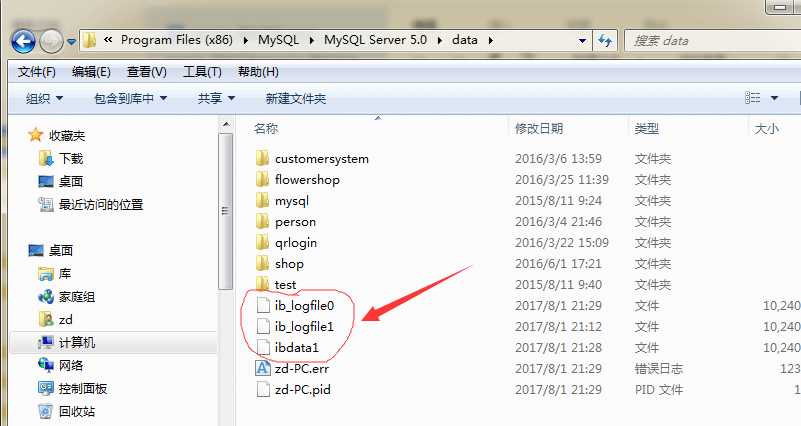Click the 新建文件夹 button

tap(296, 98)
